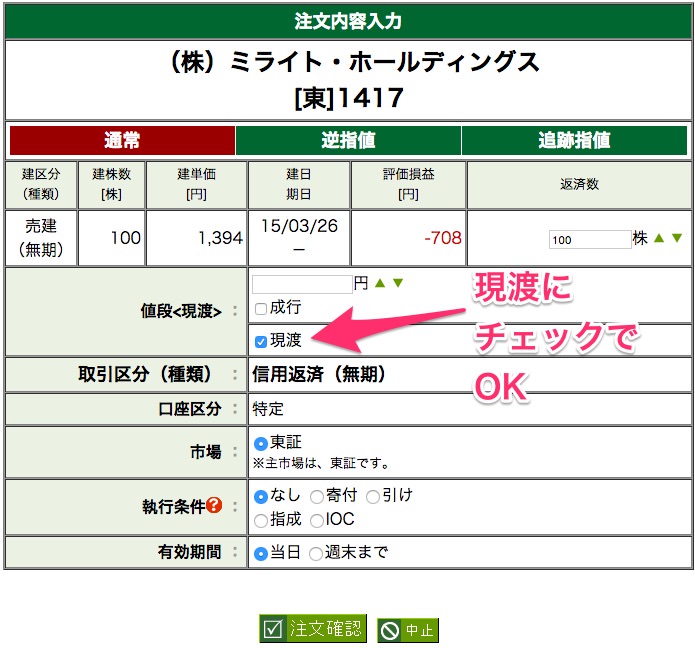
Task: Click the 市場 row label
Action: click(x=206, y=453)
